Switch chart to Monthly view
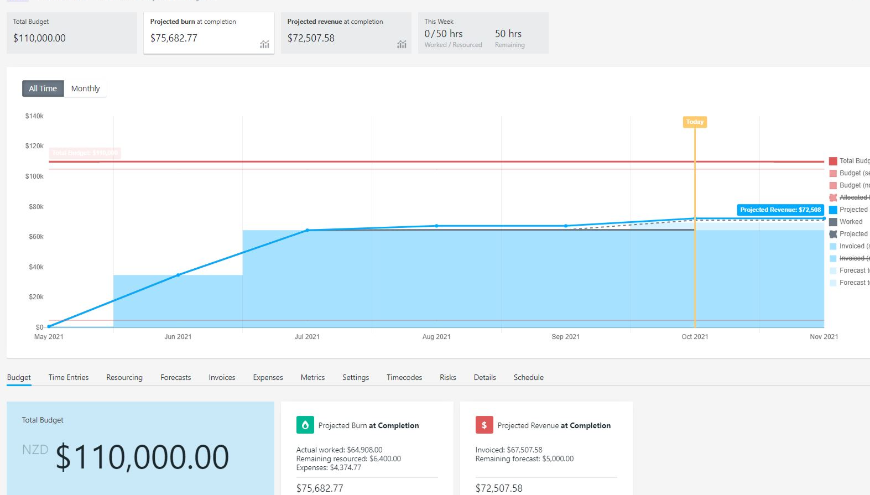Image resolution: width=870 pixels, height=495 pixels. [x=85, y=89]
